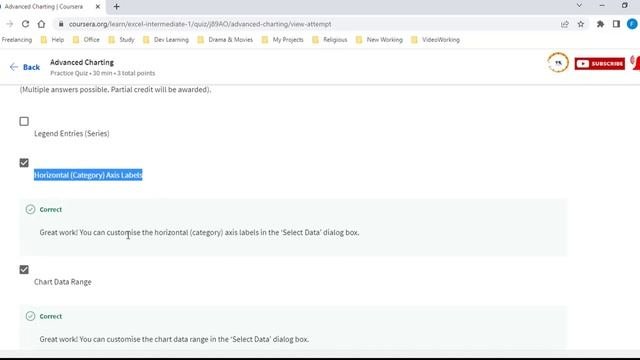Click the YouTube Subscribe button
The width and height of the screenshot is (640, 360).
coord(599,64)
